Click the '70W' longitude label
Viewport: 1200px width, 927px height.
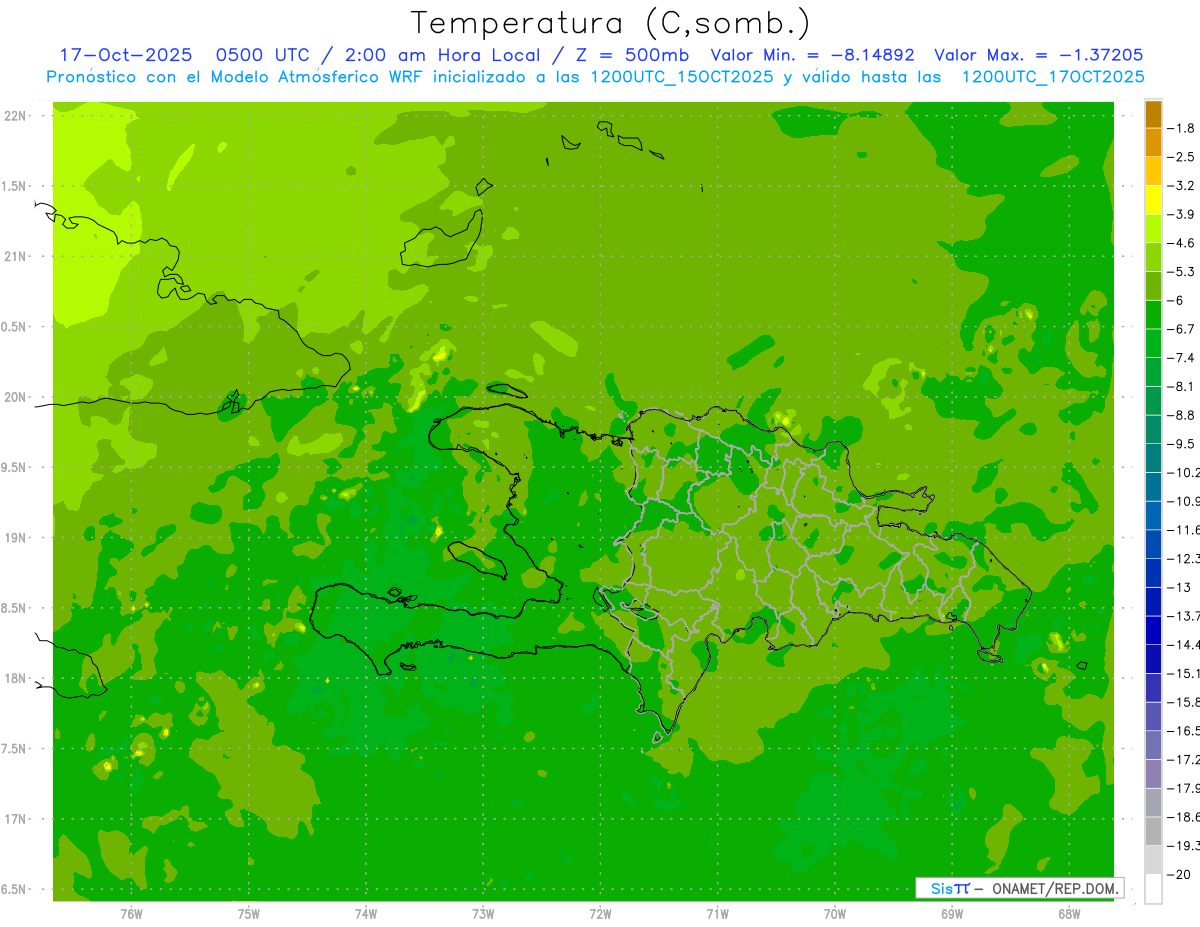pyautogui.click(x=834, y=913)
